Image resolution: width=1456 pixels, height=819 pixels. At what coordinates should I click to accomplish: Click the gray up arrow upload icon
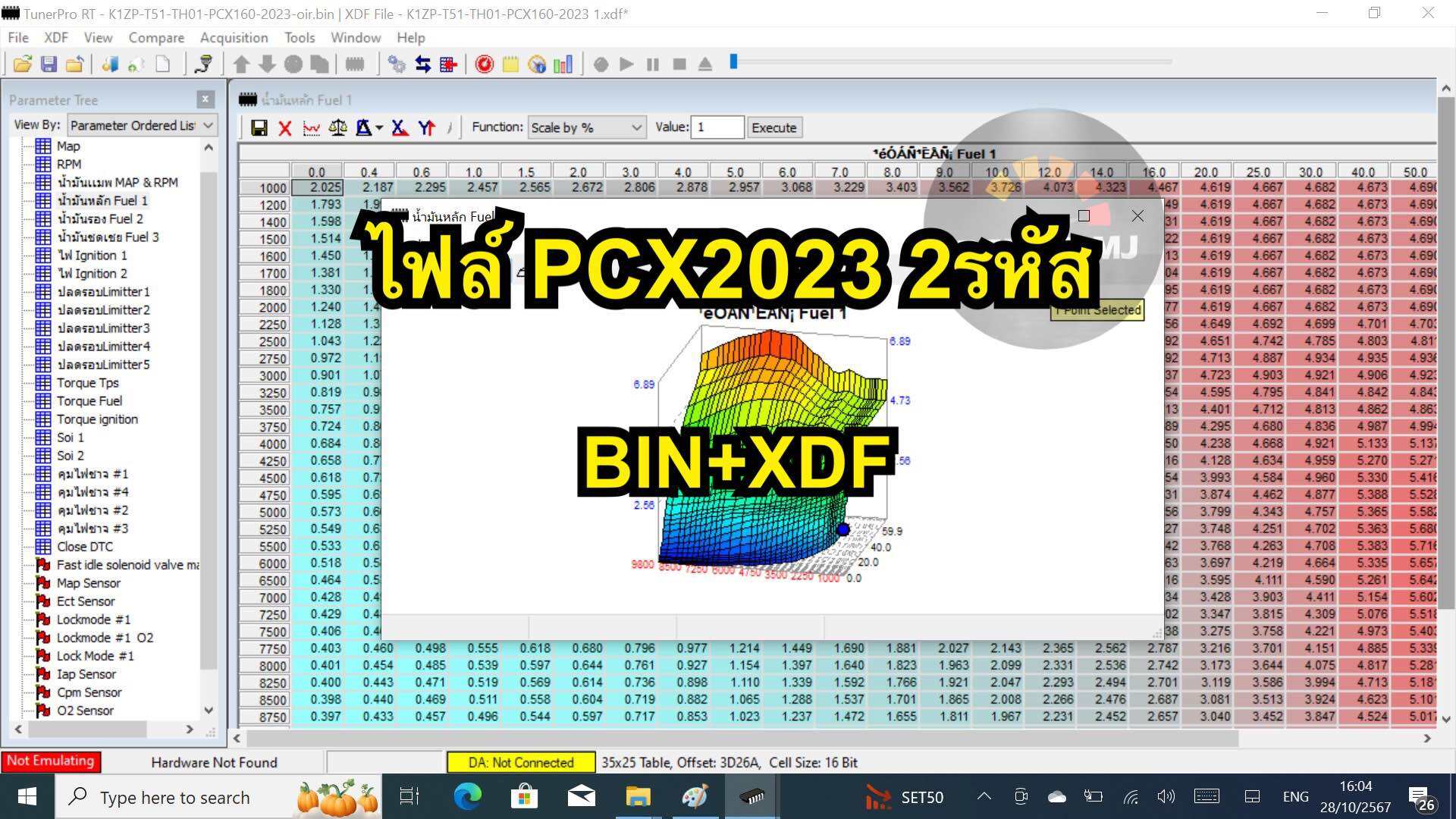pos(241,64)
